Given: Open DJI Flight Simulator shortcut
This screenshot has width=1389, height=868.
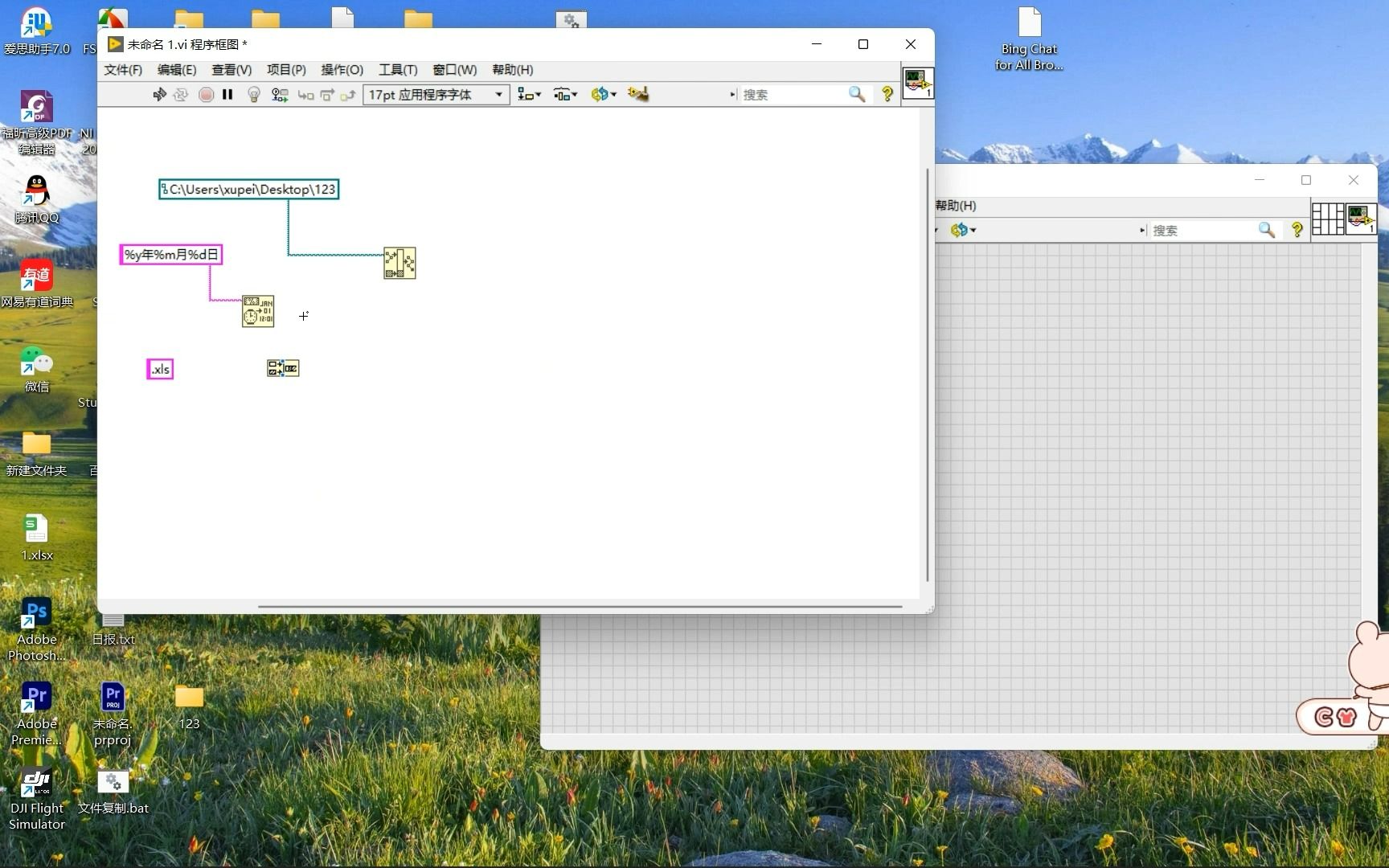Looking at the screenshot, I should pos(36,798).
